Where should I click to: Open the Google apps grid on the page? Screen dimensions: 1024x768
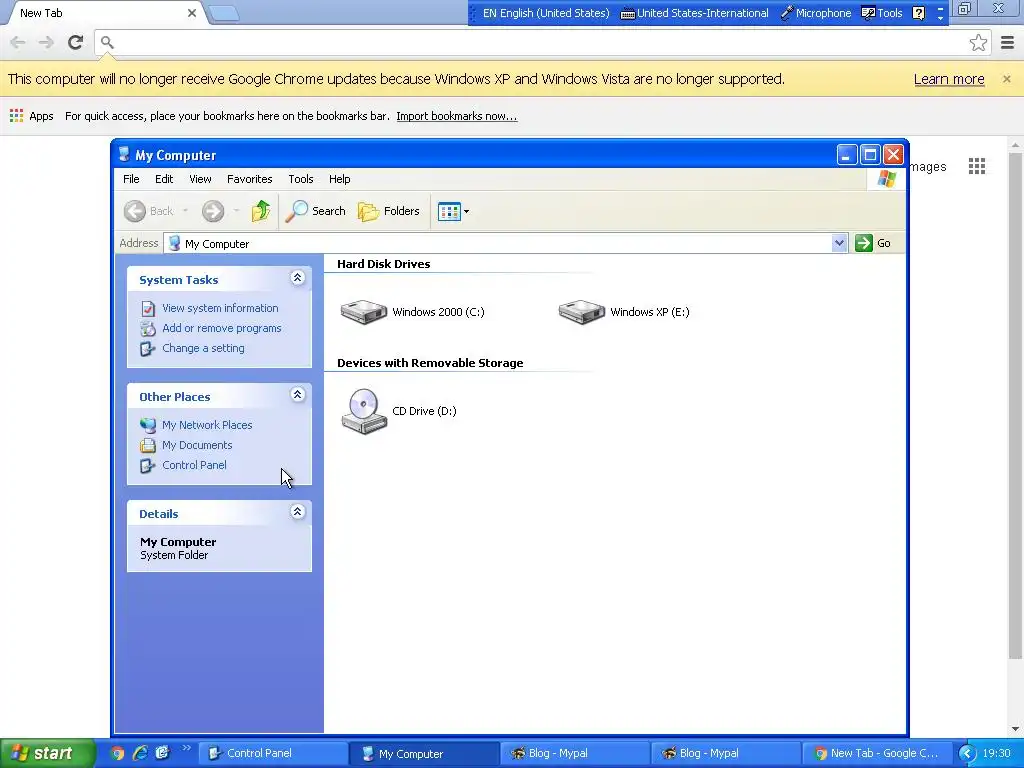[977, 167]
